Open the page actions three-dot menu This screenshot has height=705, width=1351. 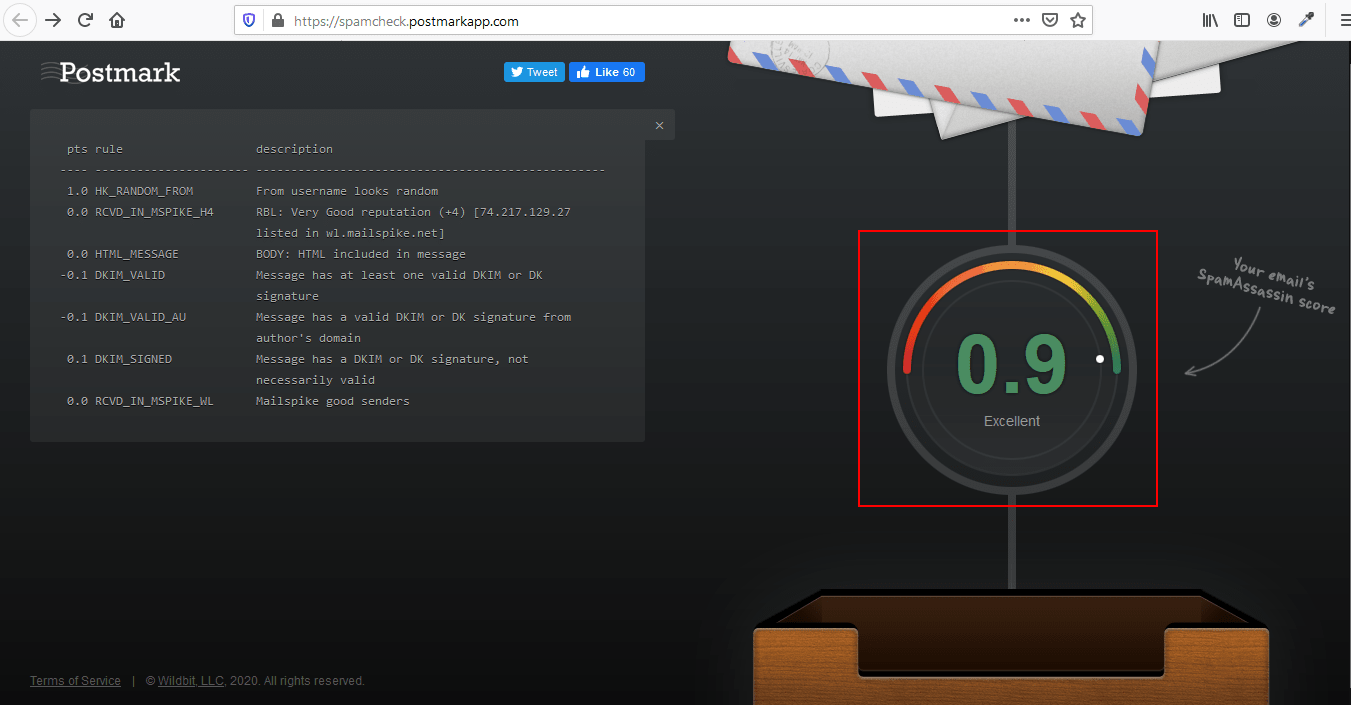(x=1021, y=20)
